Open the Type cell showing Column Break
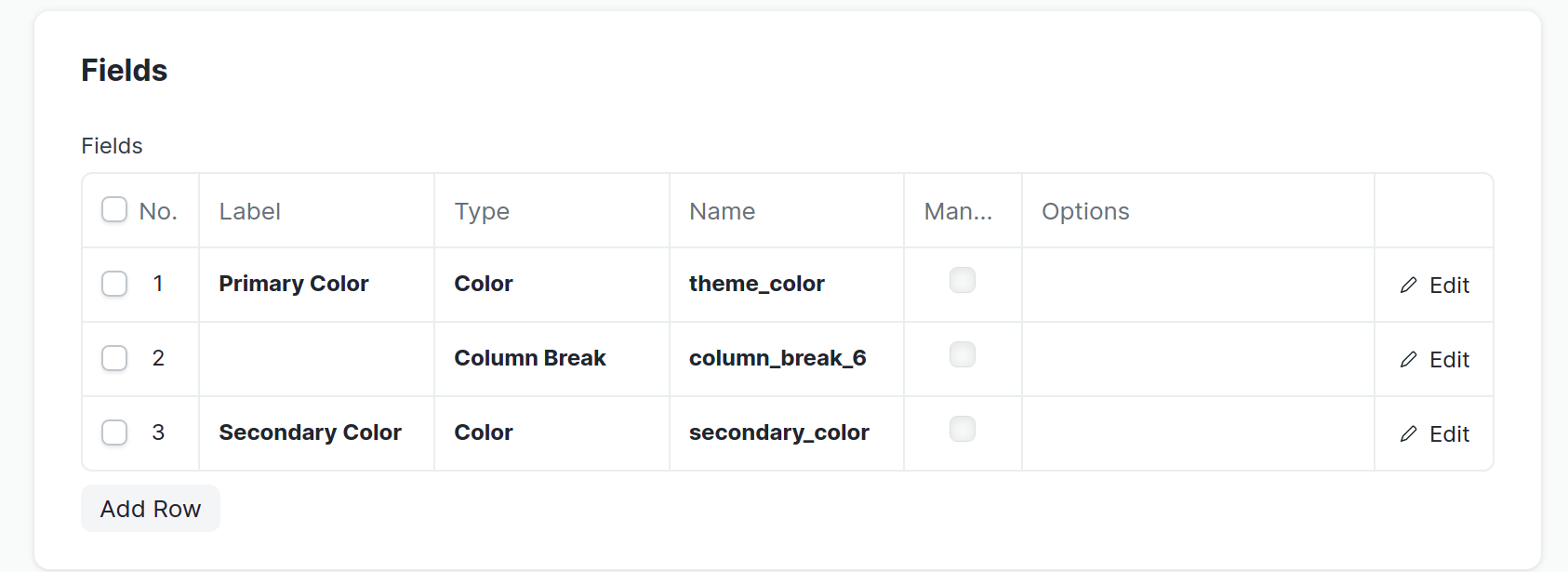Image resolution: width=1568 pixels, height=572 pixels. click(x=530, y=358)
